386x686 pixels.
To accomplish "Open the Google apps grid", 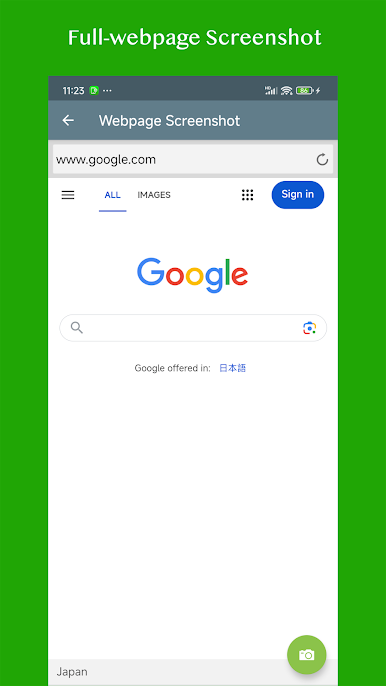I will coord(247,195).
